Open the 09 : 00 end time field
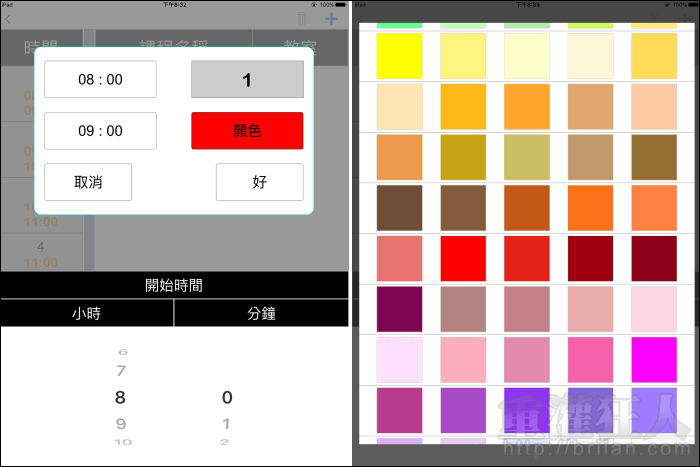This screenshot has width=700, height=467. tap(100, 131)
